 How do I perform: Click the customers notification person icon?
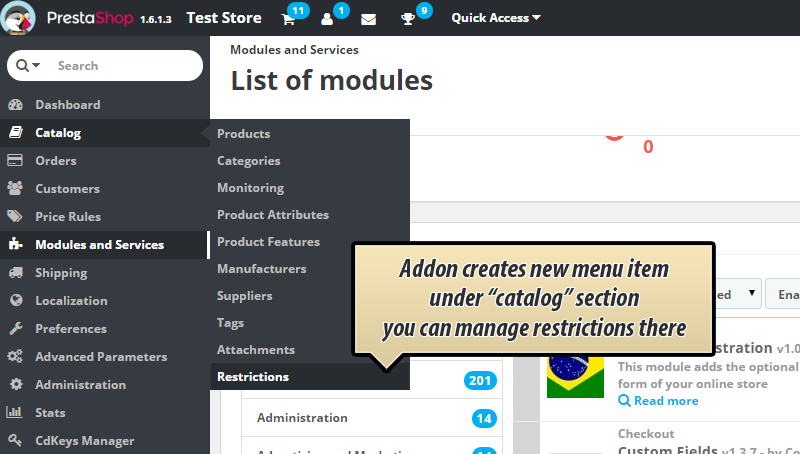327,19
